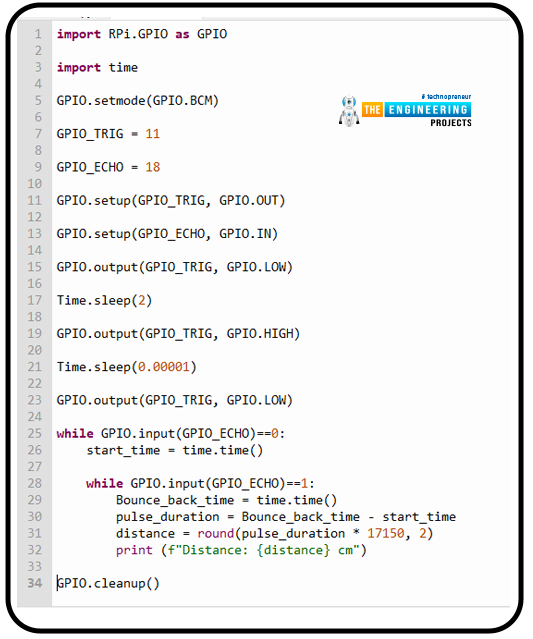Screen dimensions: 533x639
Task: Click the robot mascot logo icon
Action: (x=349, y=110)
